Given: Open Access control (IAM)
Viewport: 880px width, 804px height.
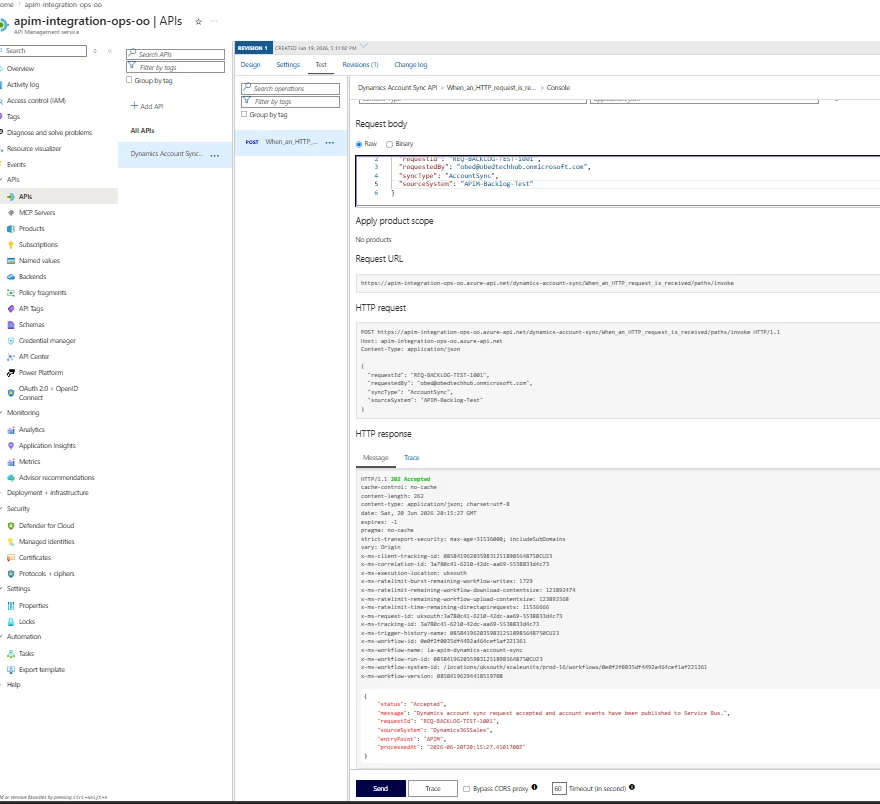Looking at the screenshot, I should pos(36,100).
